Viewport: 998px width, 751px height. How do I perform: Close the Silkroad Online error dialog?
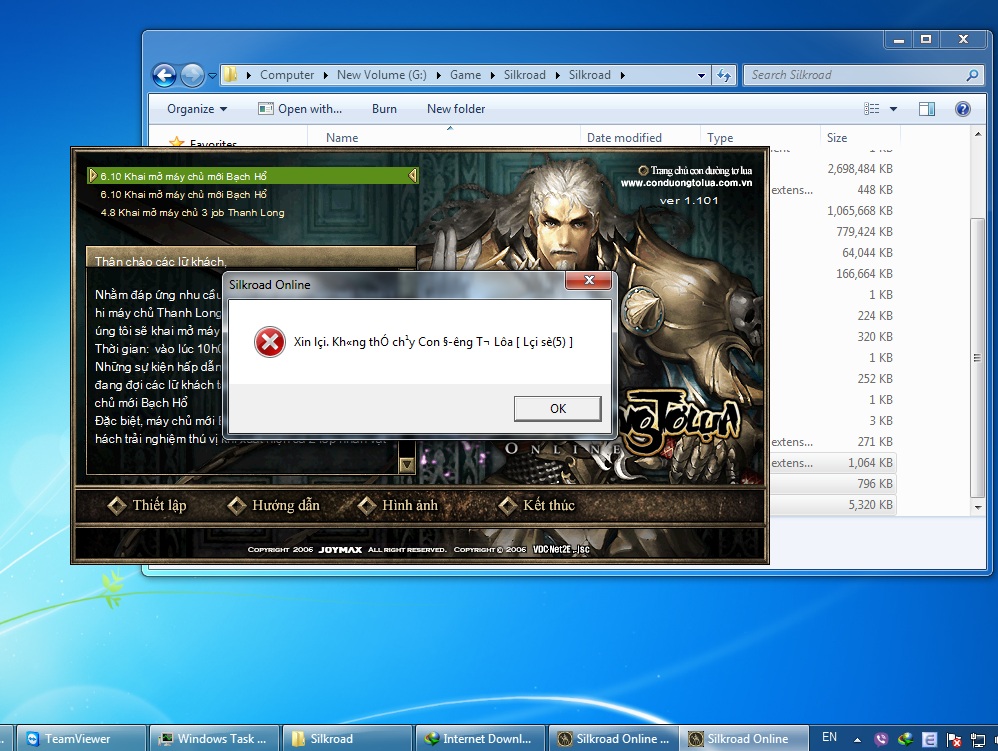(x=589, y=280)
